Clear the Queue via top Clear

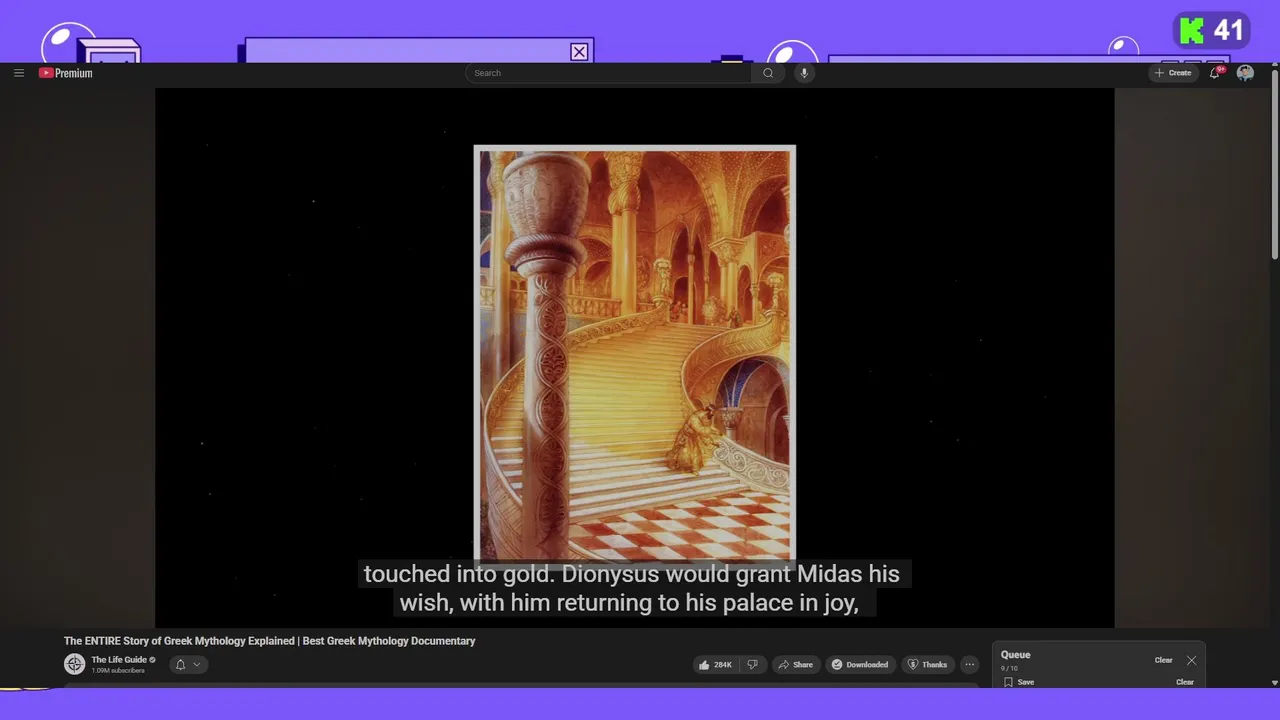pyautogui.click(x=1164, y=660)
